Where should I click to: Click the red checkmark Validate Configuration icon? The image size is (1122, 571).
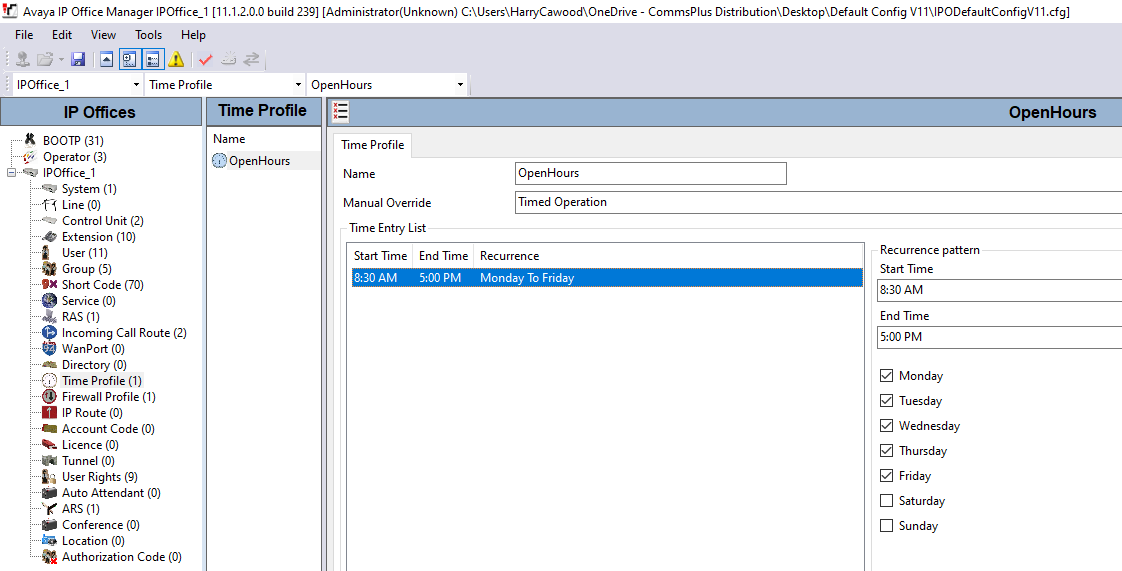coord(206,59)
